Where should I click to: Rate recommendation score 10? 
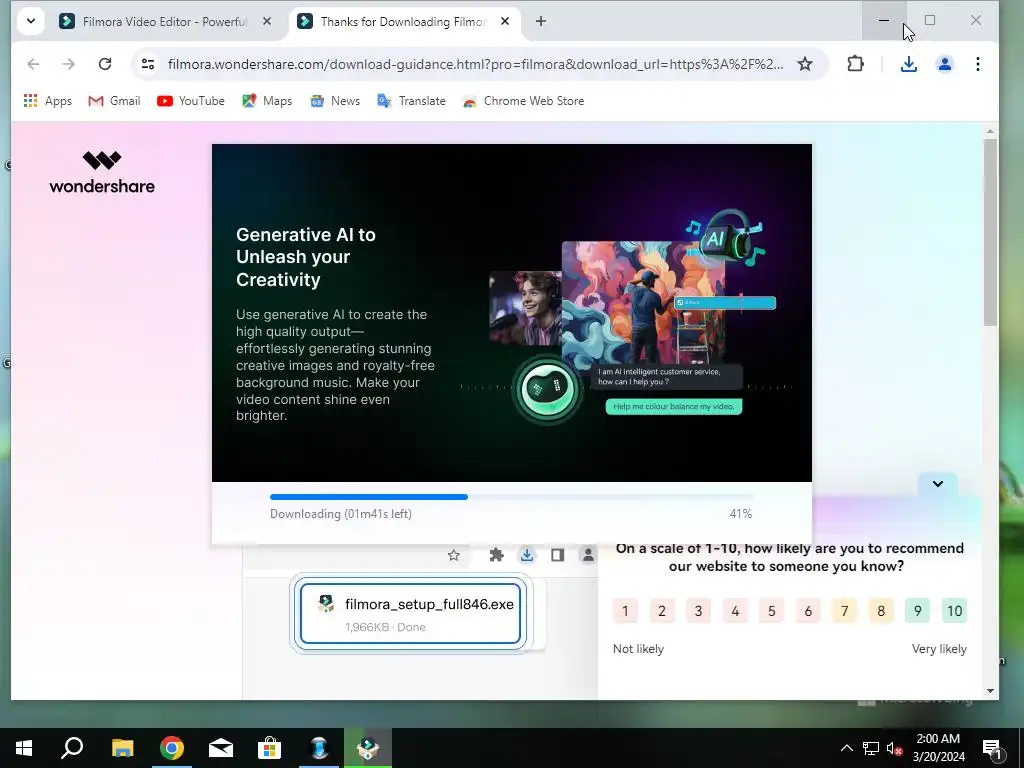pos(955,611)
